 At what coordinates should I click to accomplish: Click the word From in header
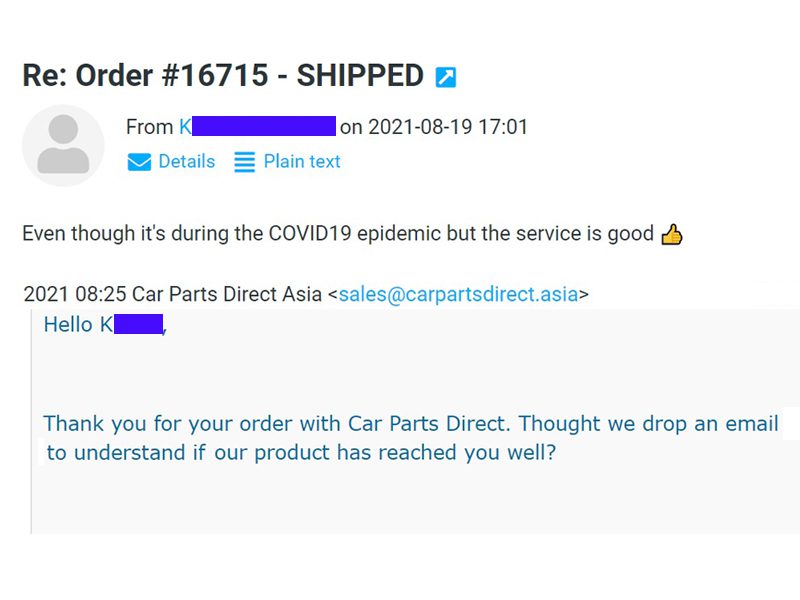tap(149, 127)
